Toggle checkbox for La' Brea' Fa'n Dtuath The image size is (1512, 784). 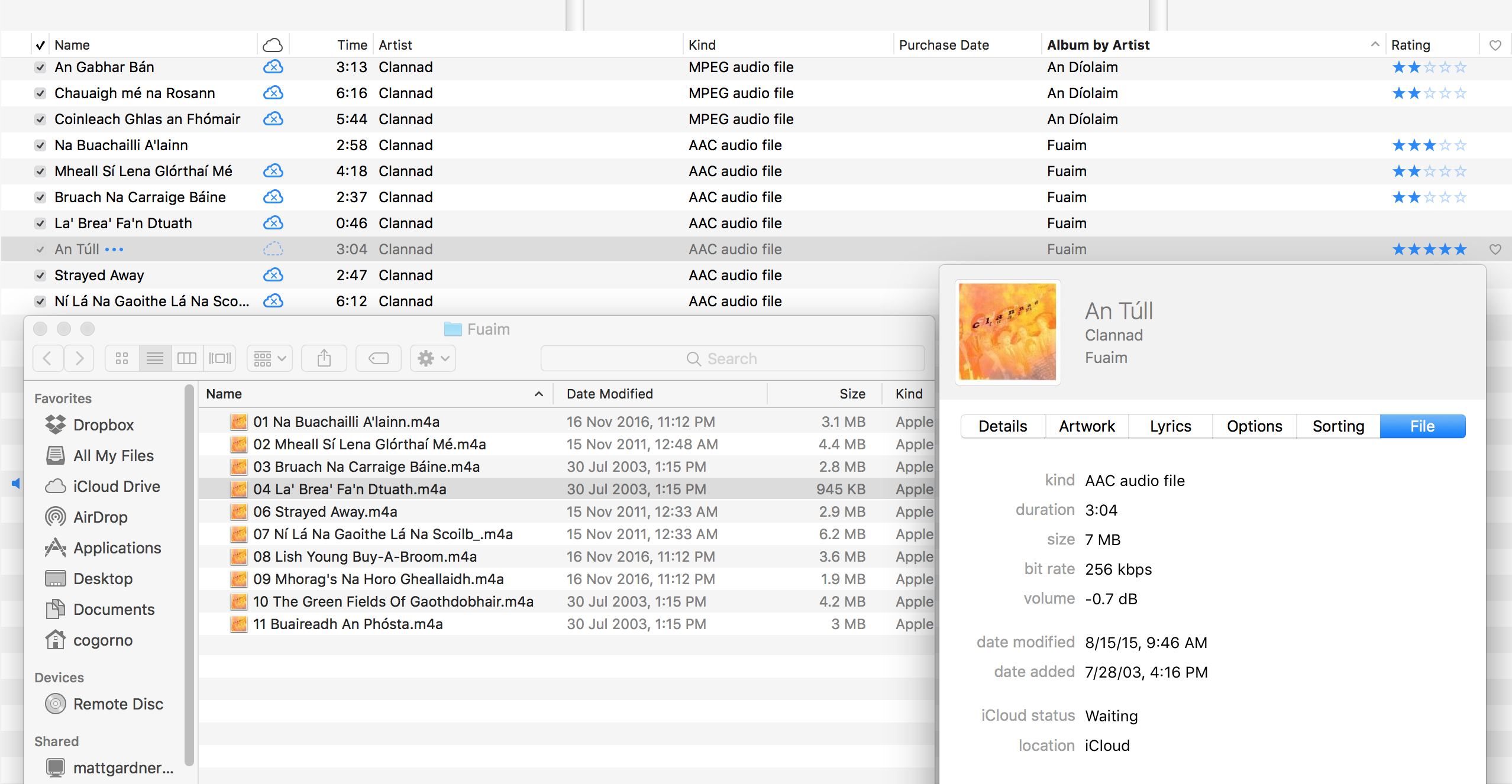40,223
